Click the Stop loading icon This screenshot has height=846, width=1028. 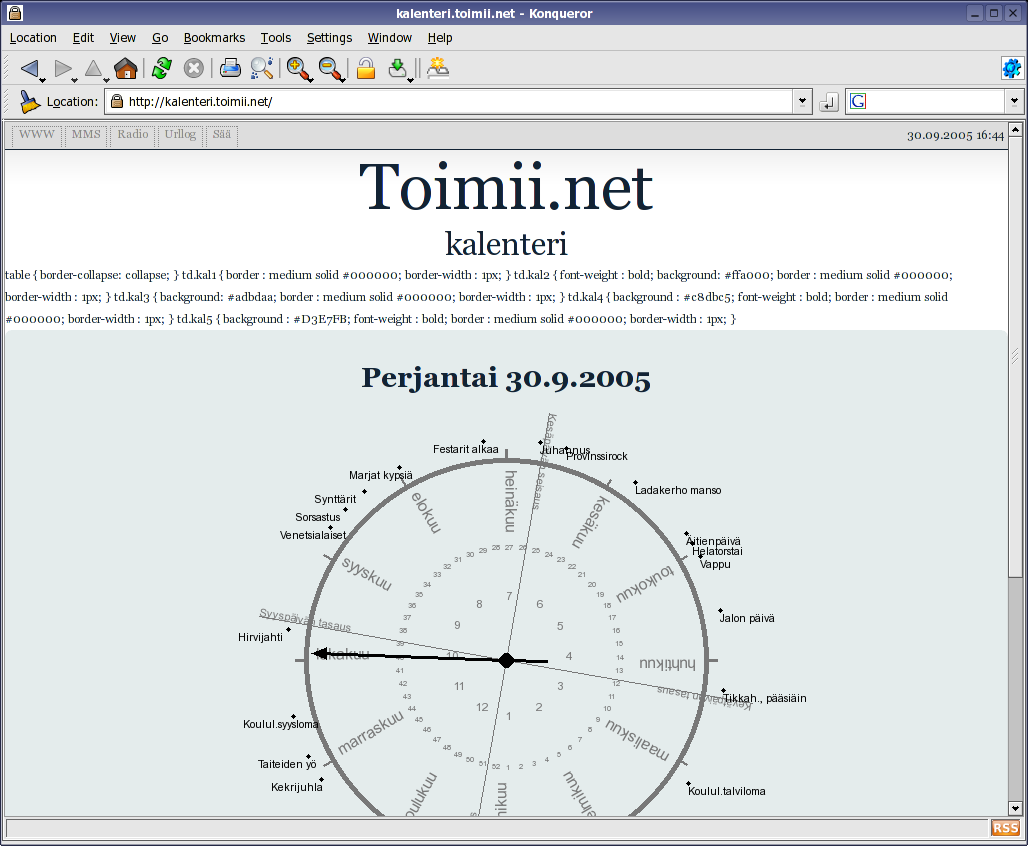(193, 68)
